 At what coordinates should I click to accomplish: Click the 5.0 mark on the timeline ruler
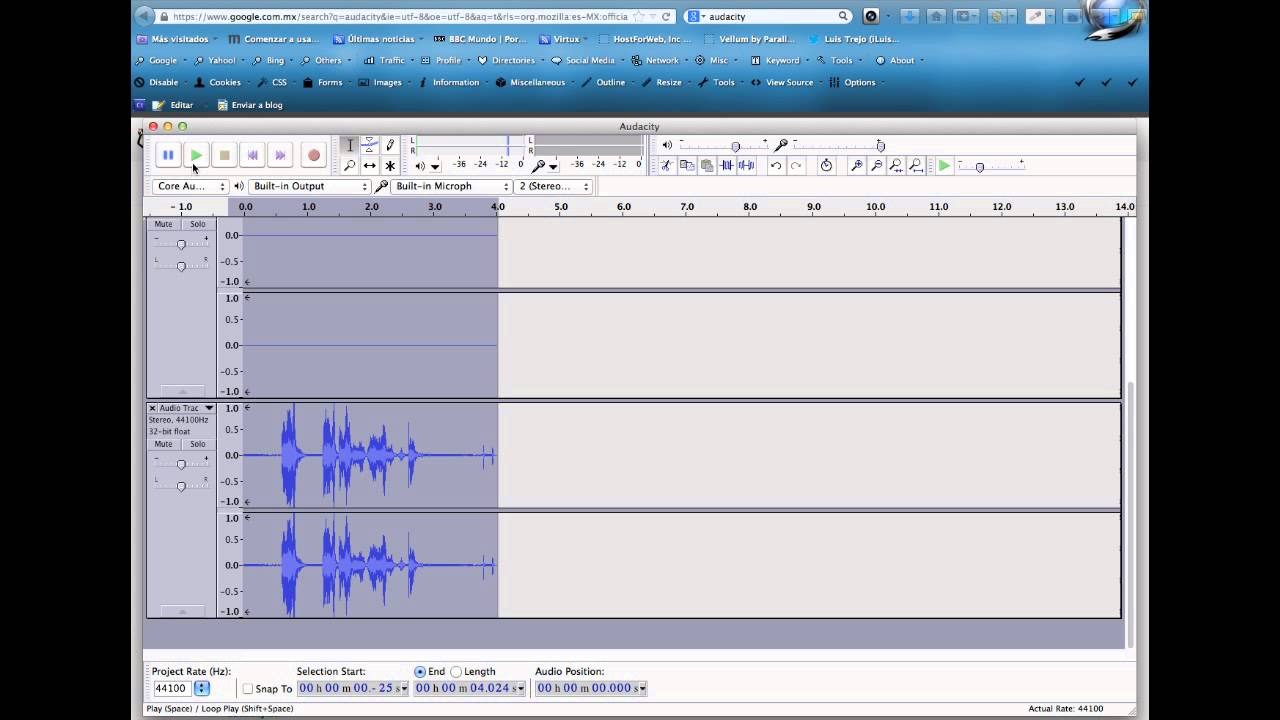(x=561, y=207)
